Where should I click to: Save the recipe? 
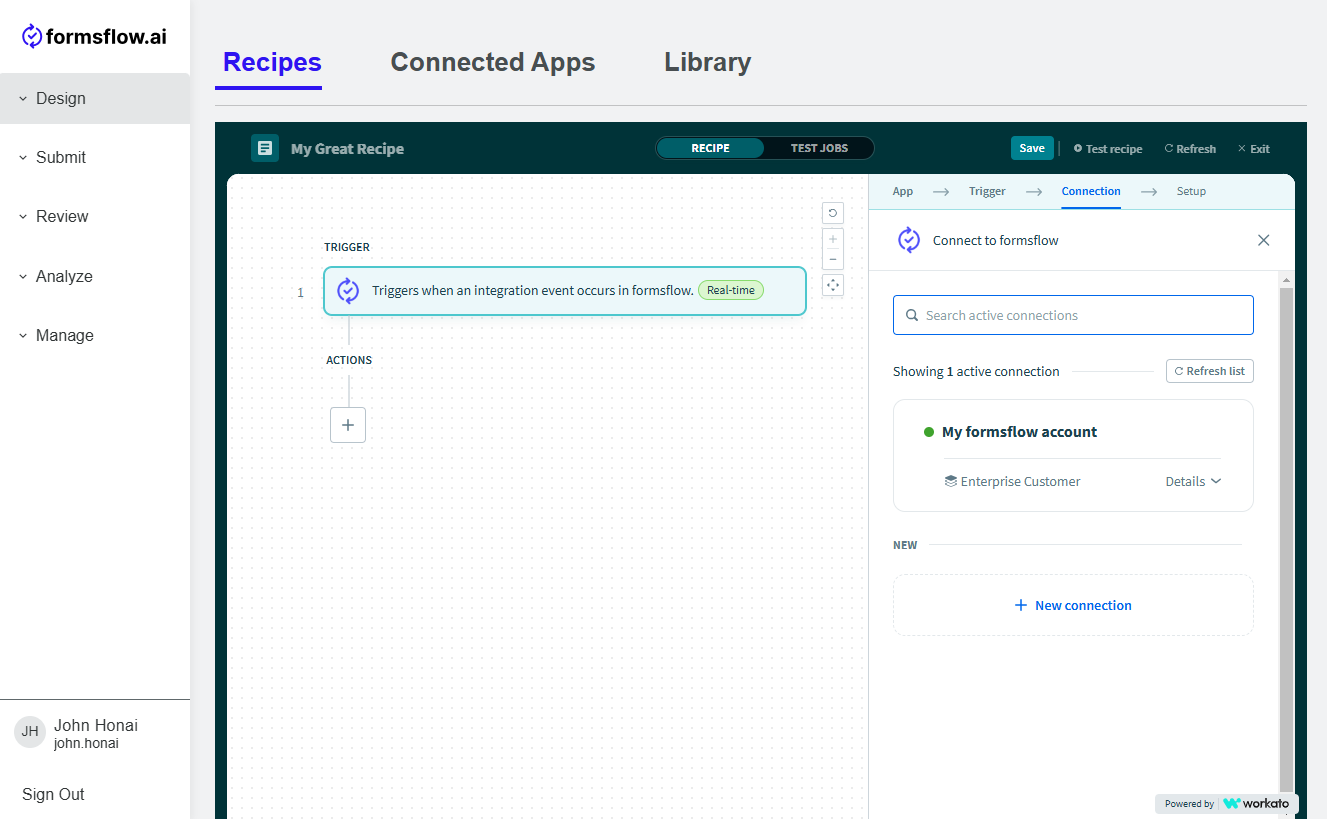pos(1032,148)
